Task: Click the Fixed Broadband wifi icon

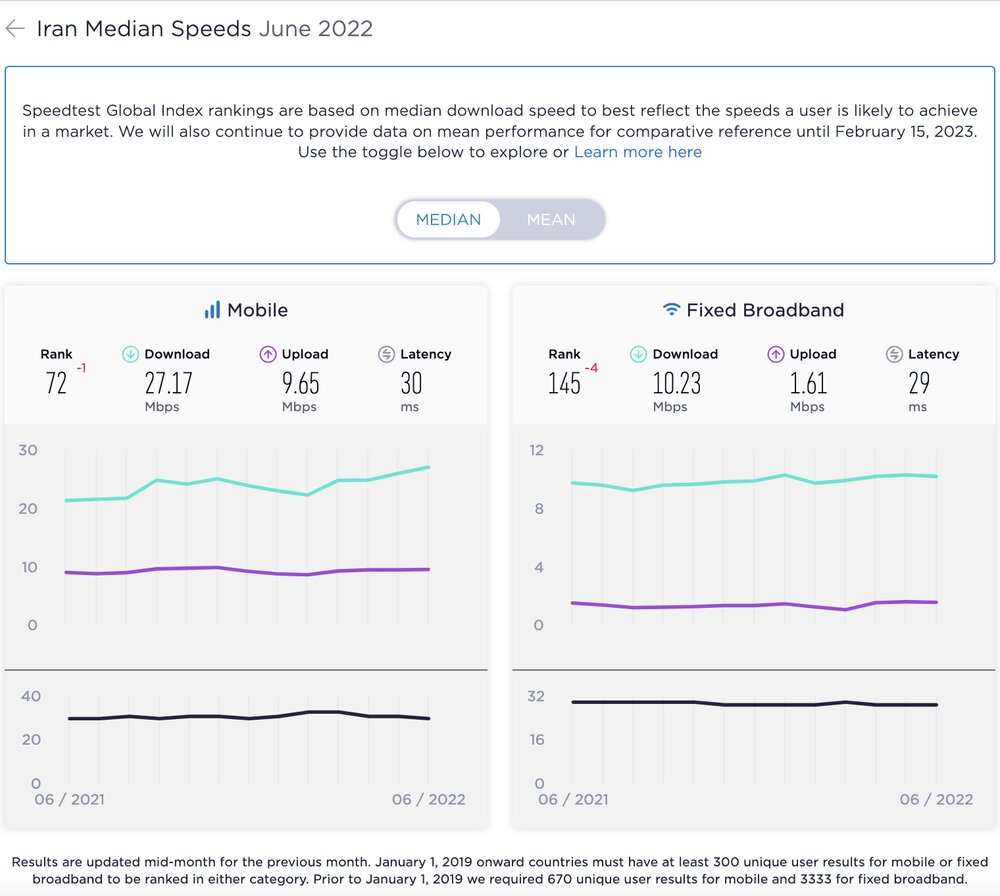Action: [671, 310]
